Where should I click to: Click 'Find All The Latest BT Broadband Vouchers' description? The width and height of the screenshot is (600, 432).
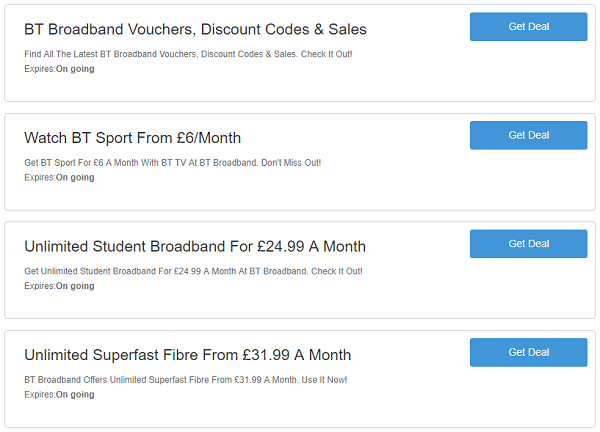tap(188, 54)
